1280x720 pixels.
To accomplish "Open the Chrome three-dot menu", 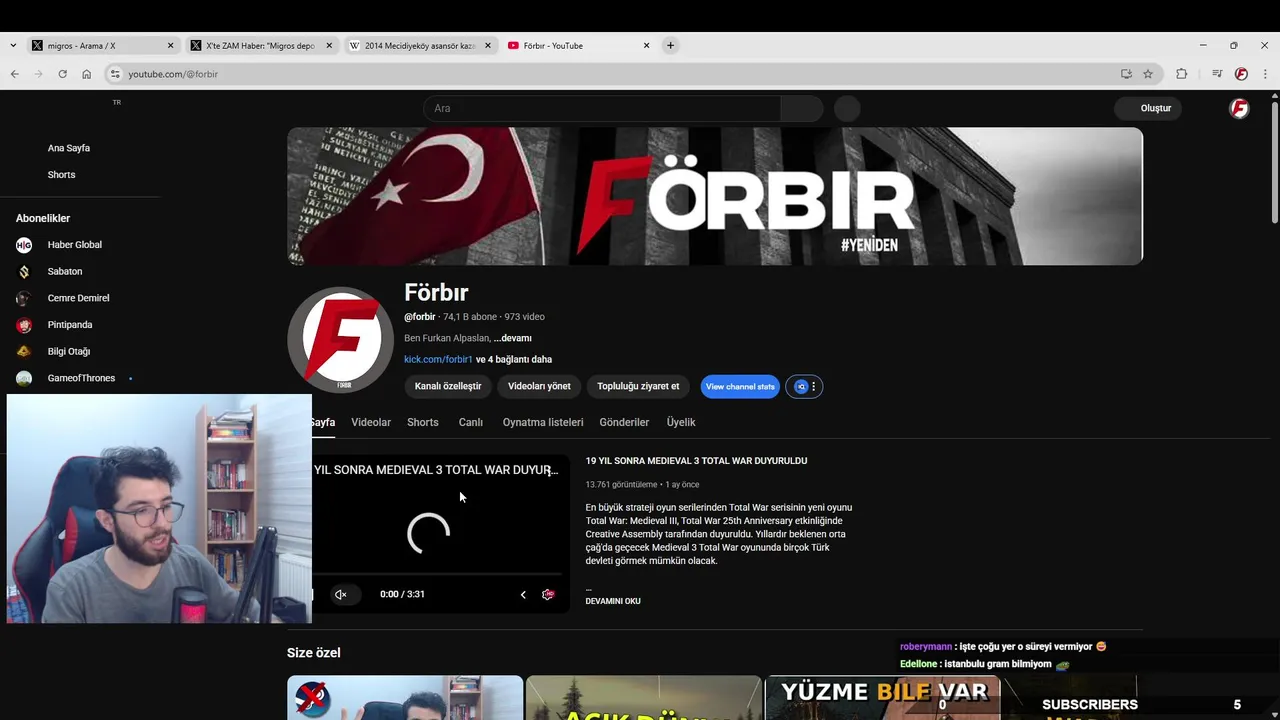I will 1265,74.
